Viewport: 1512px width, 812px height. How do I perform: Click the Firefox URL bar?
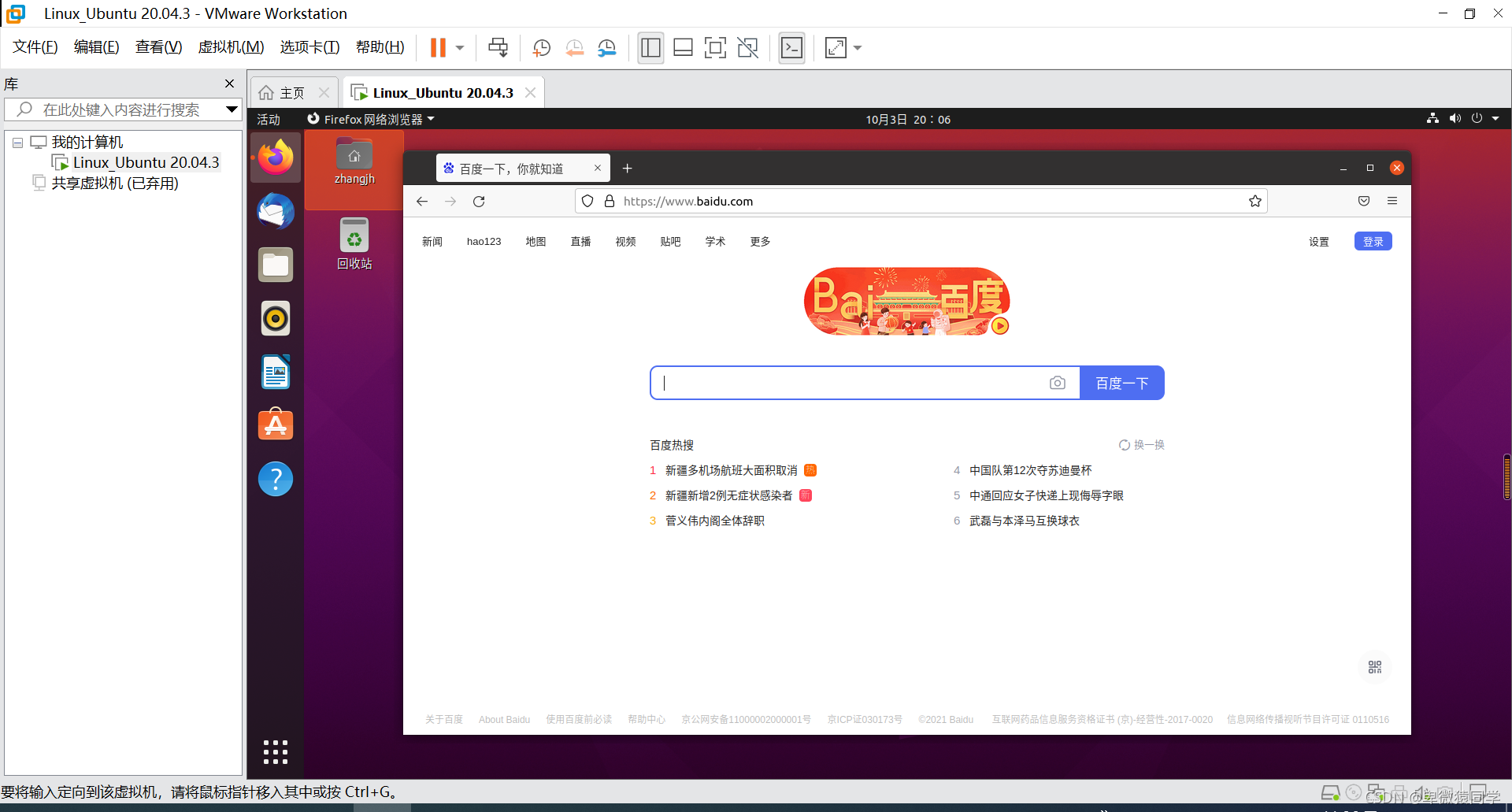point(921,202)
